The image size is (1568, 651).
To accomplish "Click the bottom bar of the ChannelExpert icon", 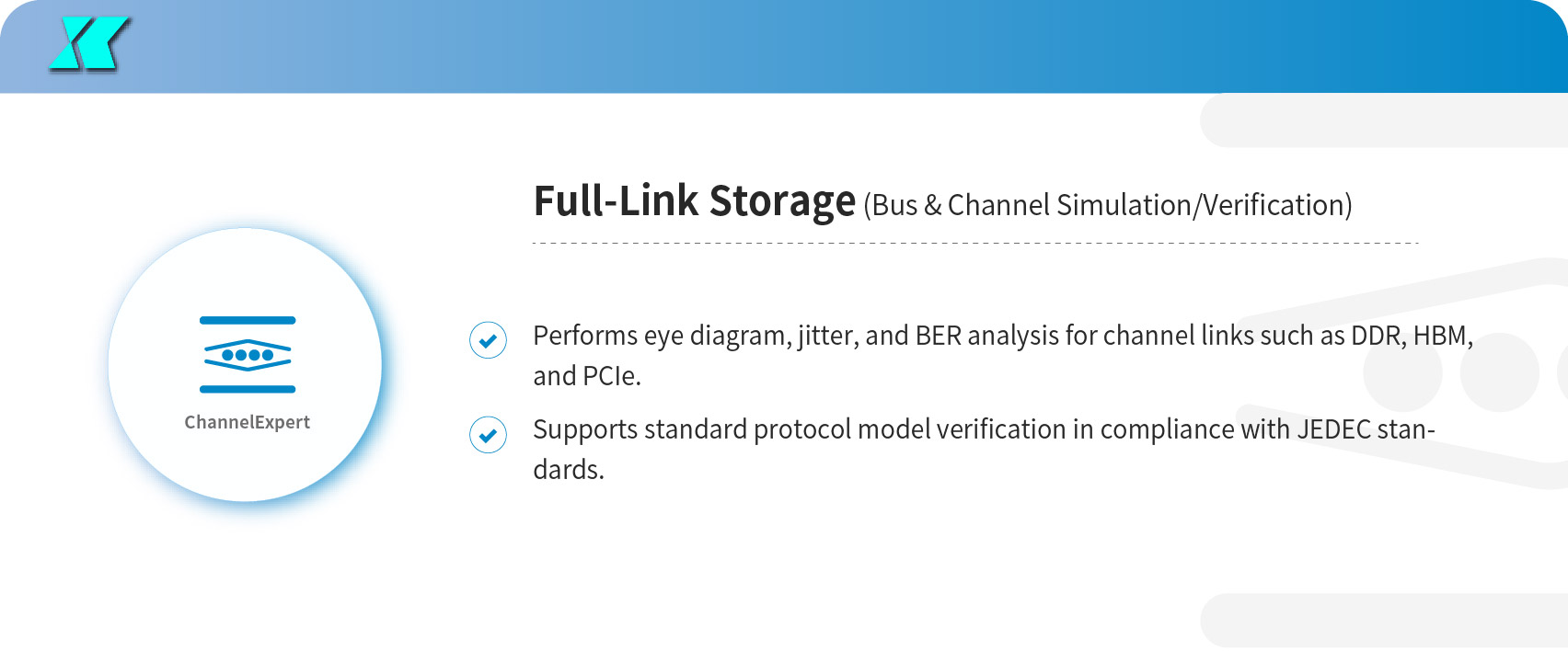I will (248, 389).
